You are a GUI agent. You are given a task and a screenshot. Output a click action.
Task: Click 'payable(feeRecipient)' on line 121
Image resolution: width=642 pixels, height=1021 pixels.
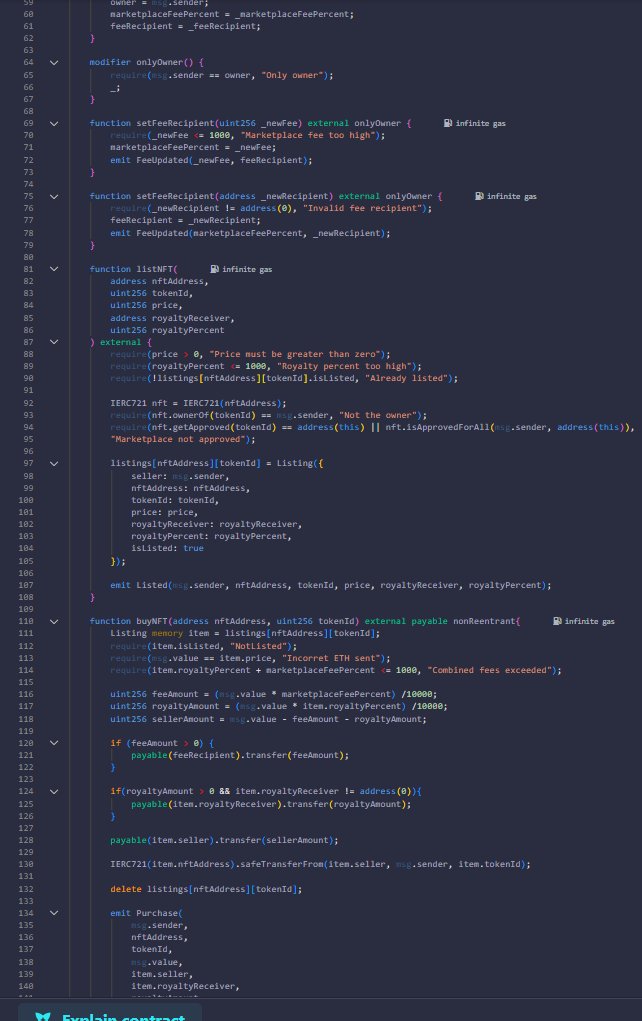[x=186, y=755]
